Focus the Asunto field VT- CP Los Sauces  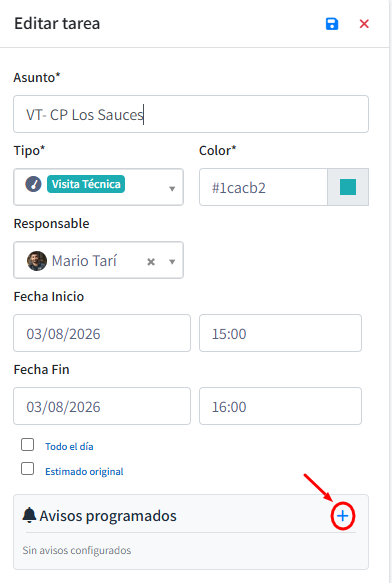[x=191, y=114]
